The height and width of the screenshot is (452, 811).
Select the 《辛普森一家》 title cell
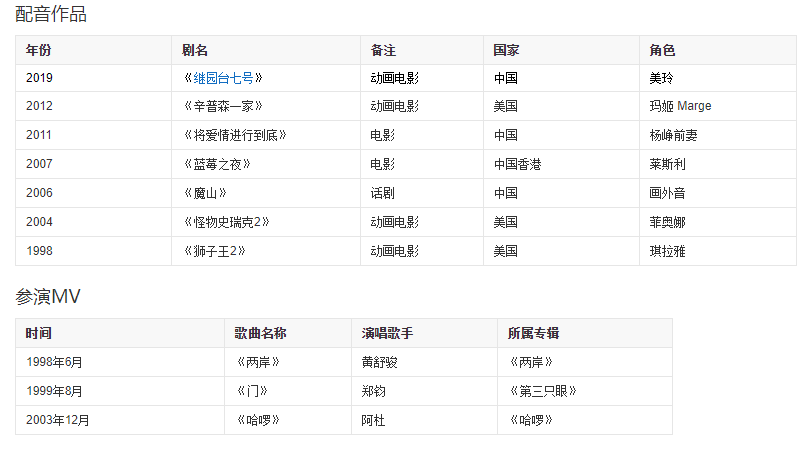pos(223,106)
